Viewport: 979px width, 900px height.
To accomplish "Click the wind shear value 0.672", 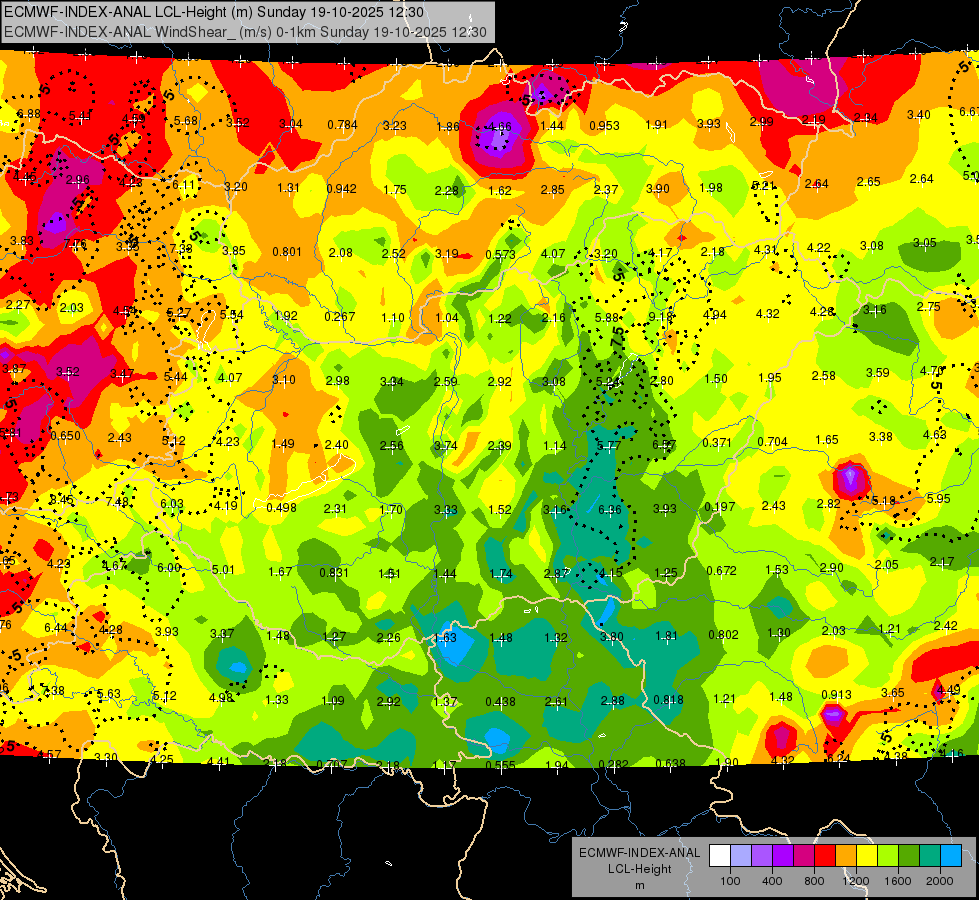I will 721,571.
